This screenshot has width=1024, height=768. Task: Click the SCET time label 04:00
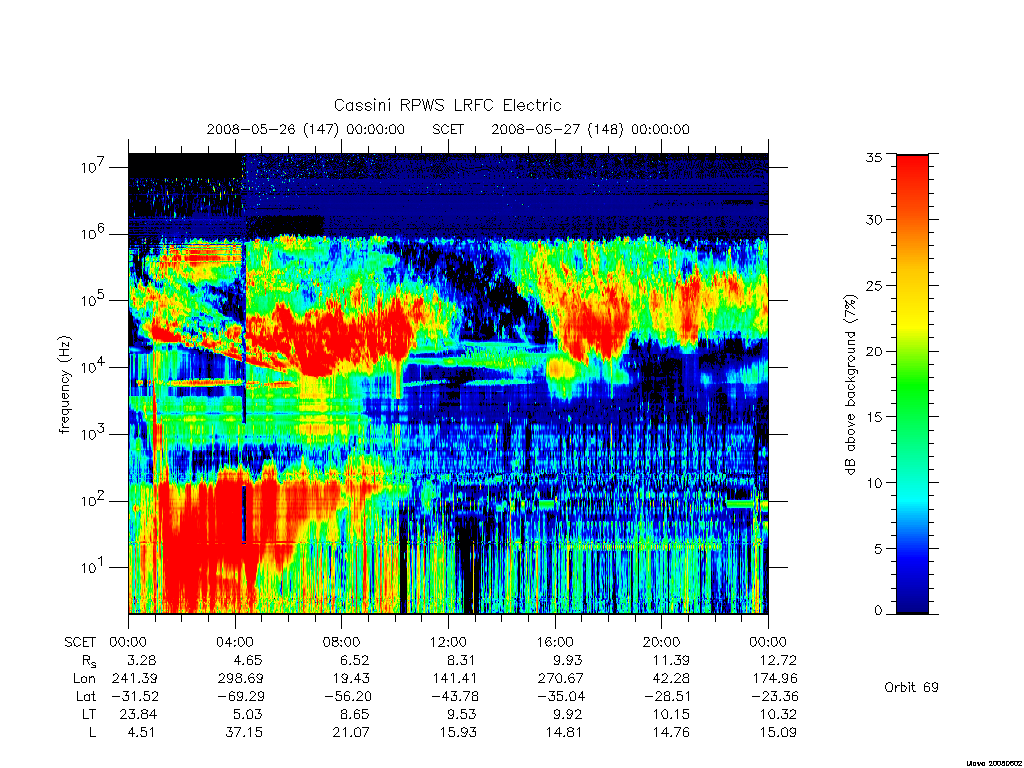235,642
